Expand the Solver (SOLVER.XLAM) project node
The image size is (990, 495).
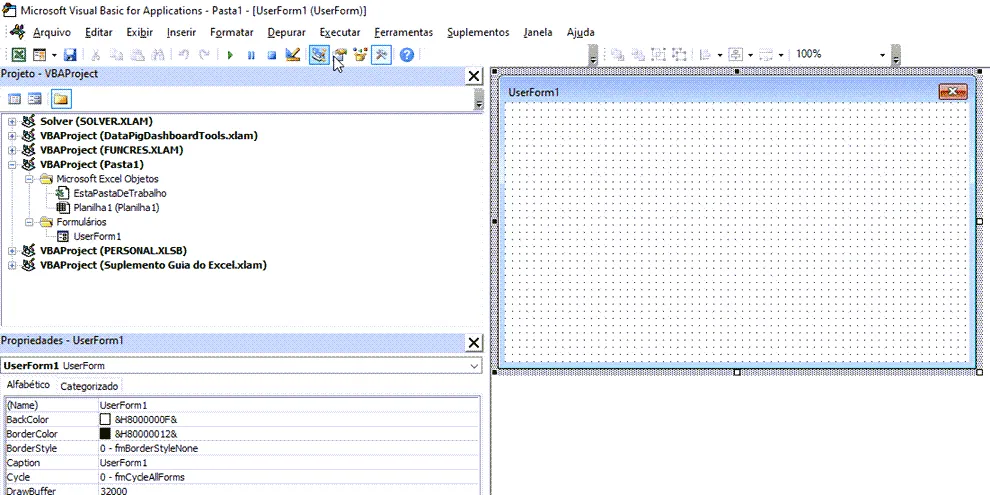12,121
